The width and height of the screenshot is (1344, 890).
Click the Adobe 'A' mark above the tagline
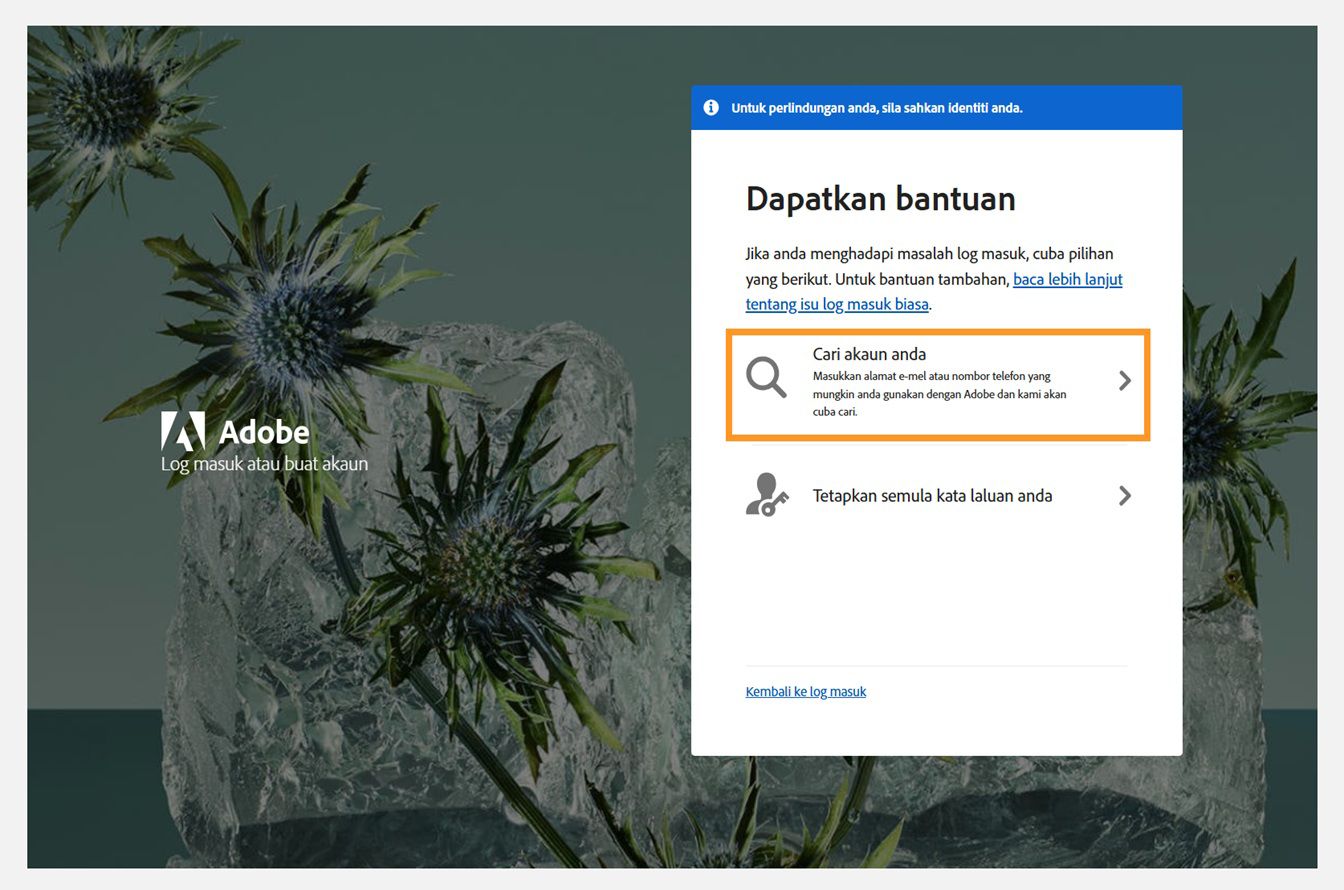tap(182, 431)
